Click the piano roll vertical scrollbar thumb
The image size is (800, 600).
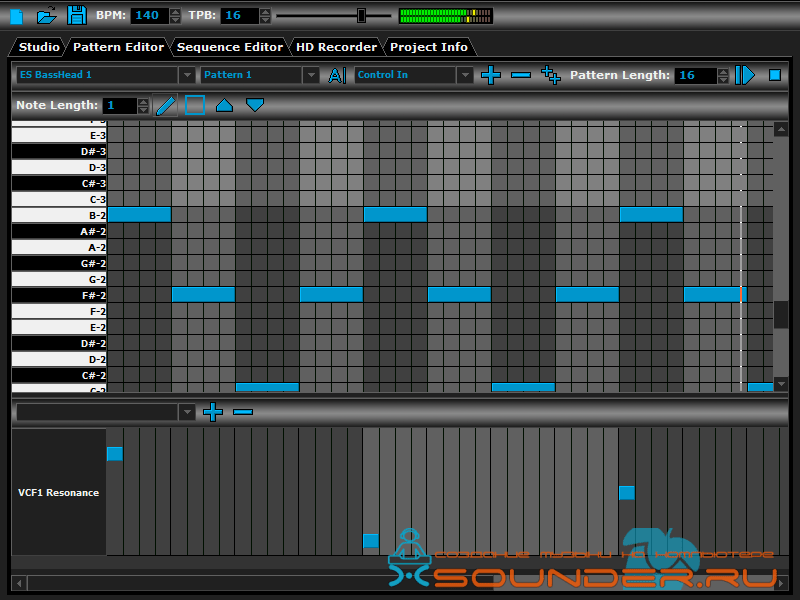coord(781,315)
